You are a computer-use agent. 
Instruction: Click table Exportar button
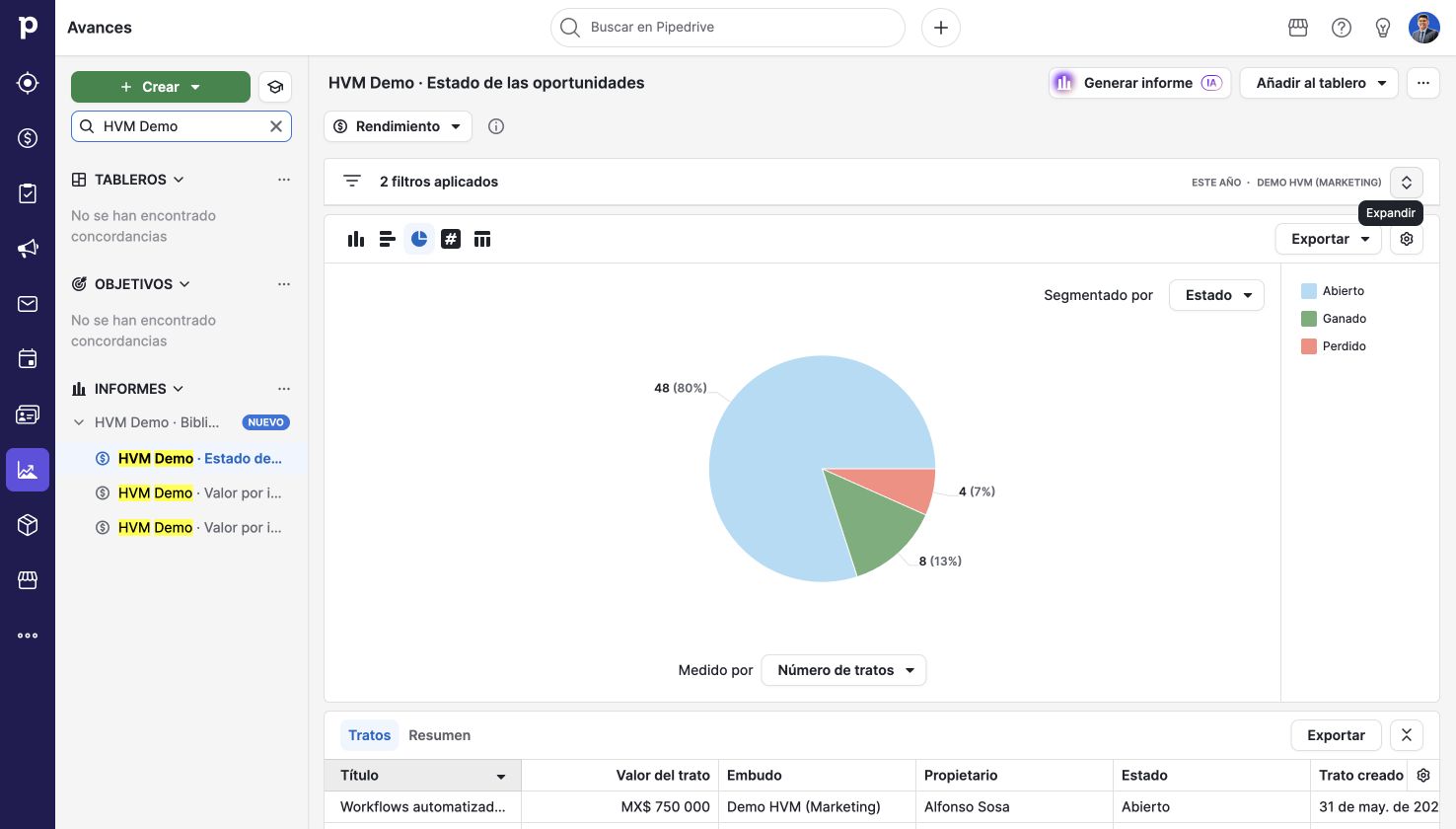pyautogui.click(x=1336, y=735)
